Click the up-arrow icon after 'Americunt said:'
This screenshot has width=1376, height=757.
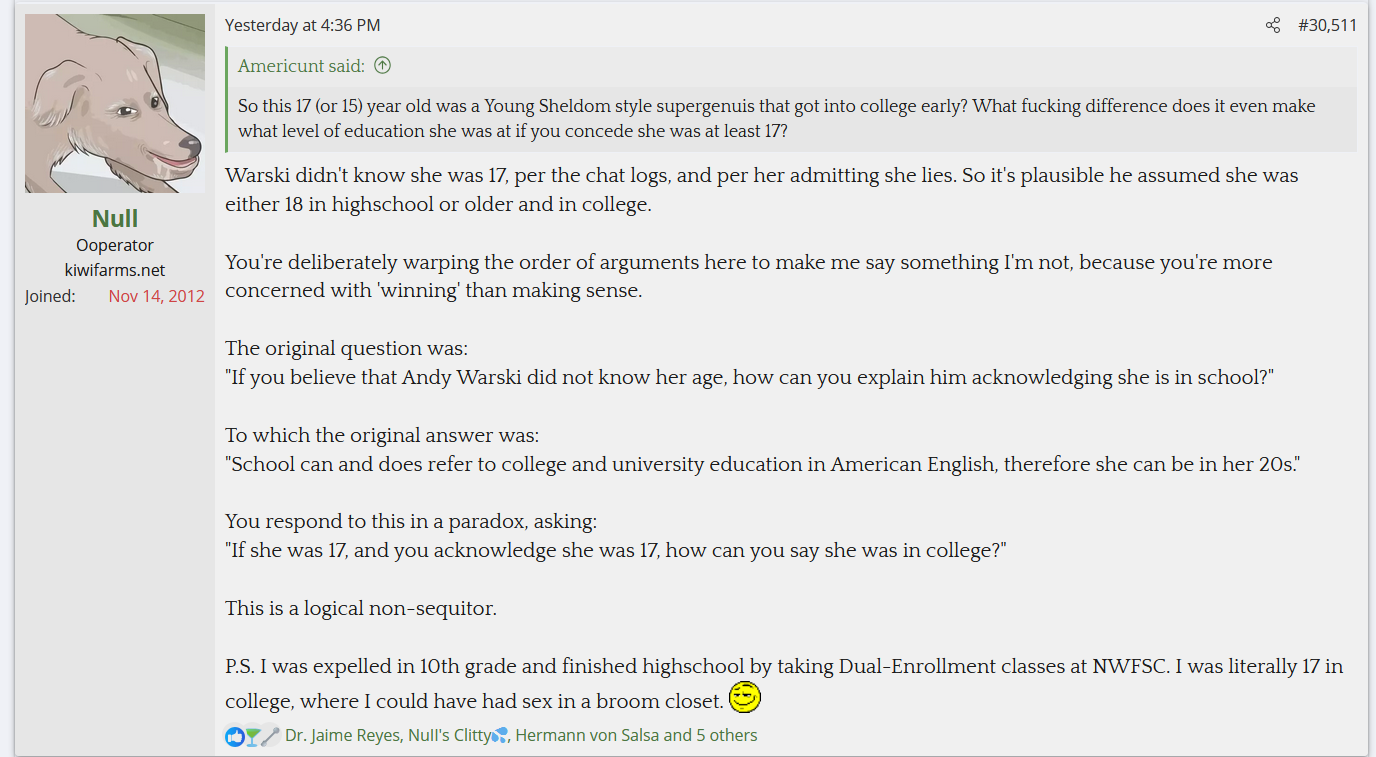click(382, 66)
